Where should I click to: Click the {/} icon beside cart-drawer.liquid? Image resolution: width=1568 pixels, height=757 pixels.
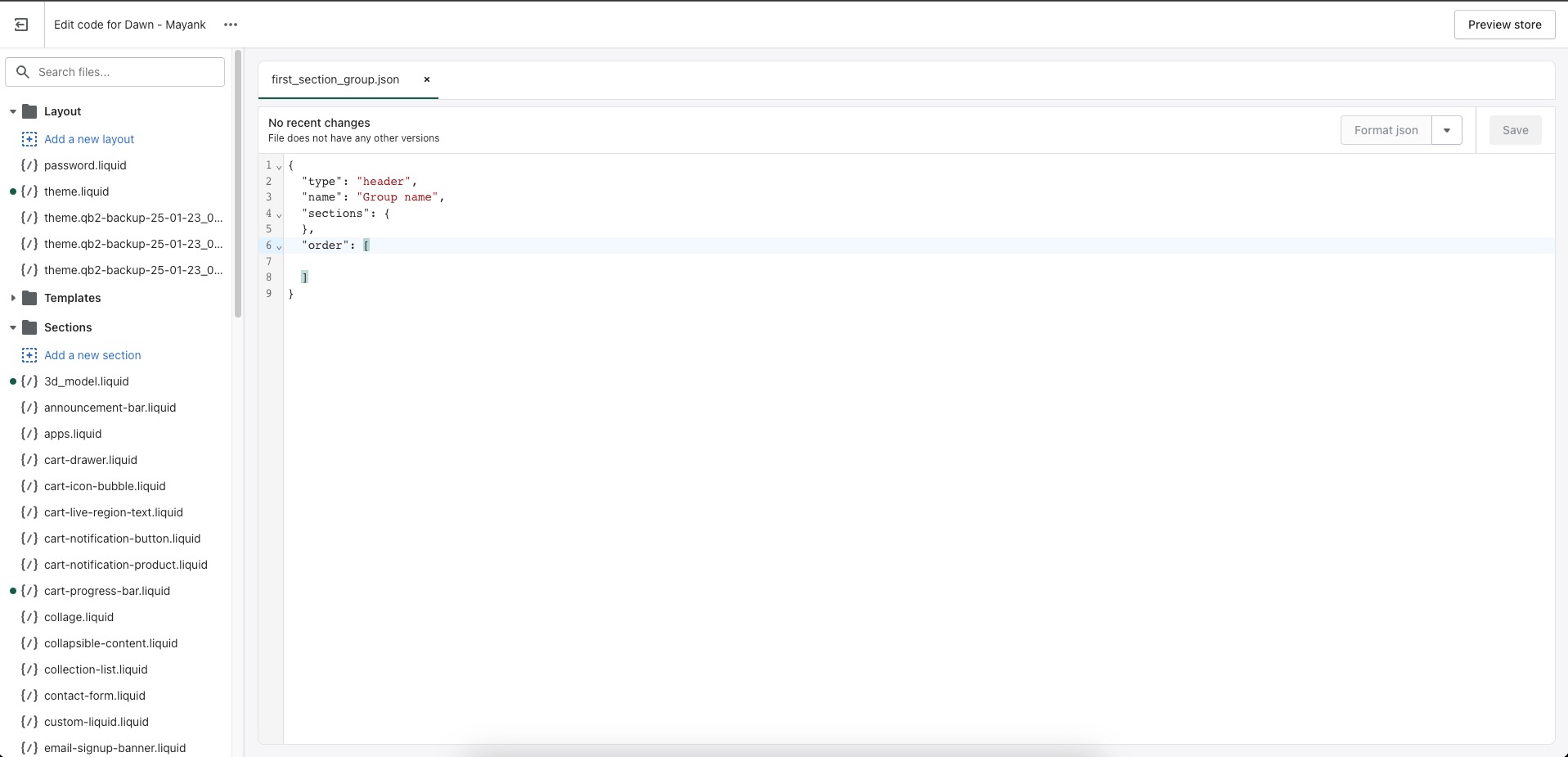(30, 460)
